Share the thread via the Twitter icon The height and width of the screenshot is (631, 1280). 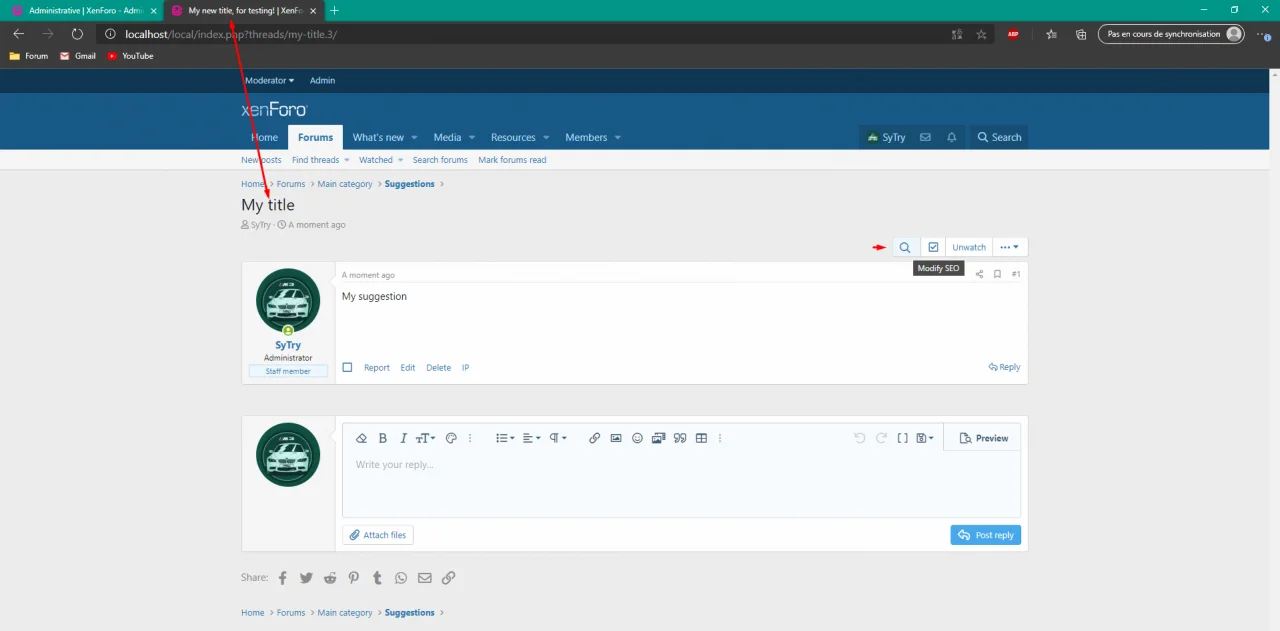(x=306, y=578)
